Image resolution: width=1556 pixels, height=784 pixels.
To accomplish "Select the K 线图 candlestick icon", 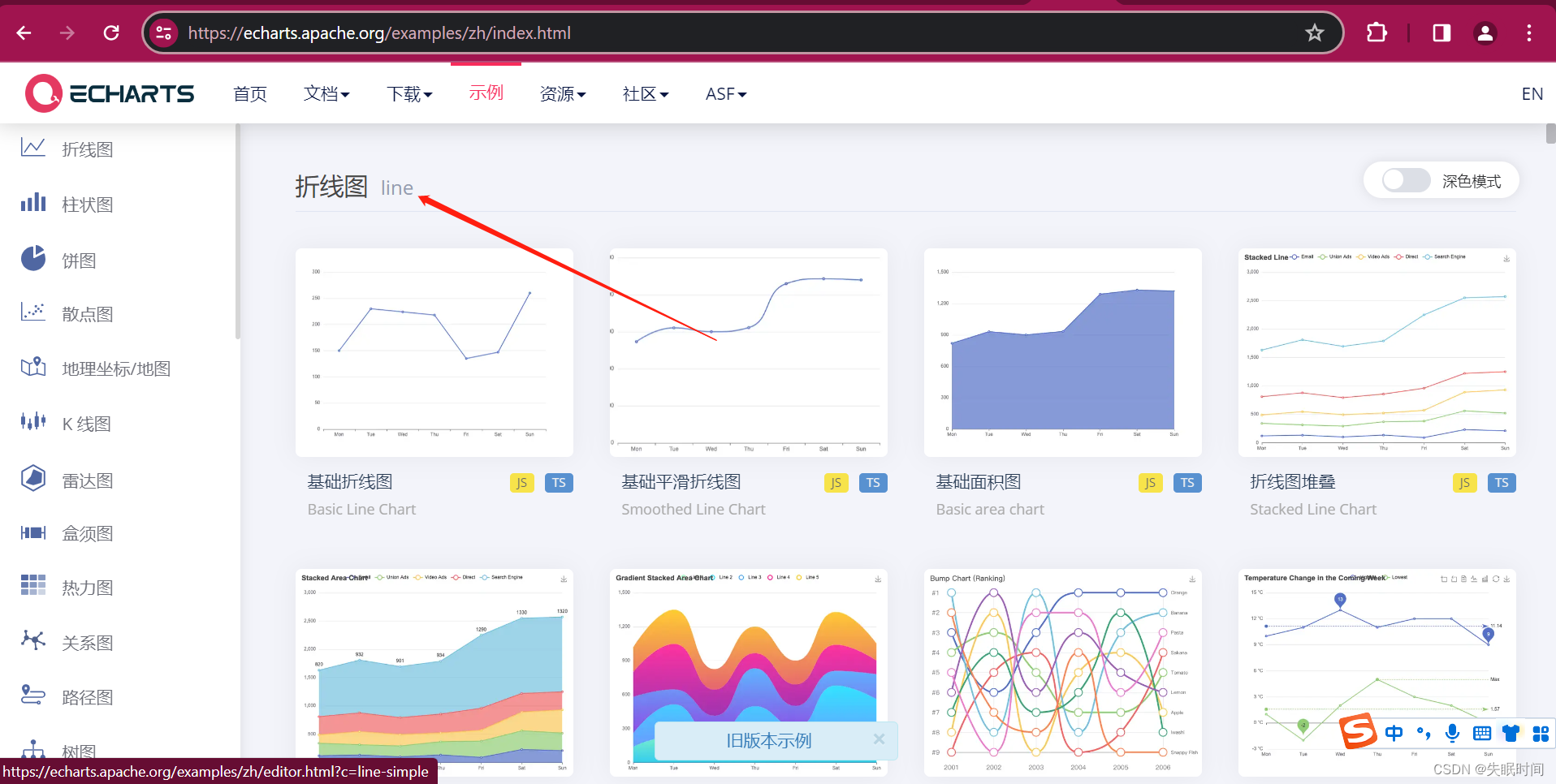I will click(33, 422).
